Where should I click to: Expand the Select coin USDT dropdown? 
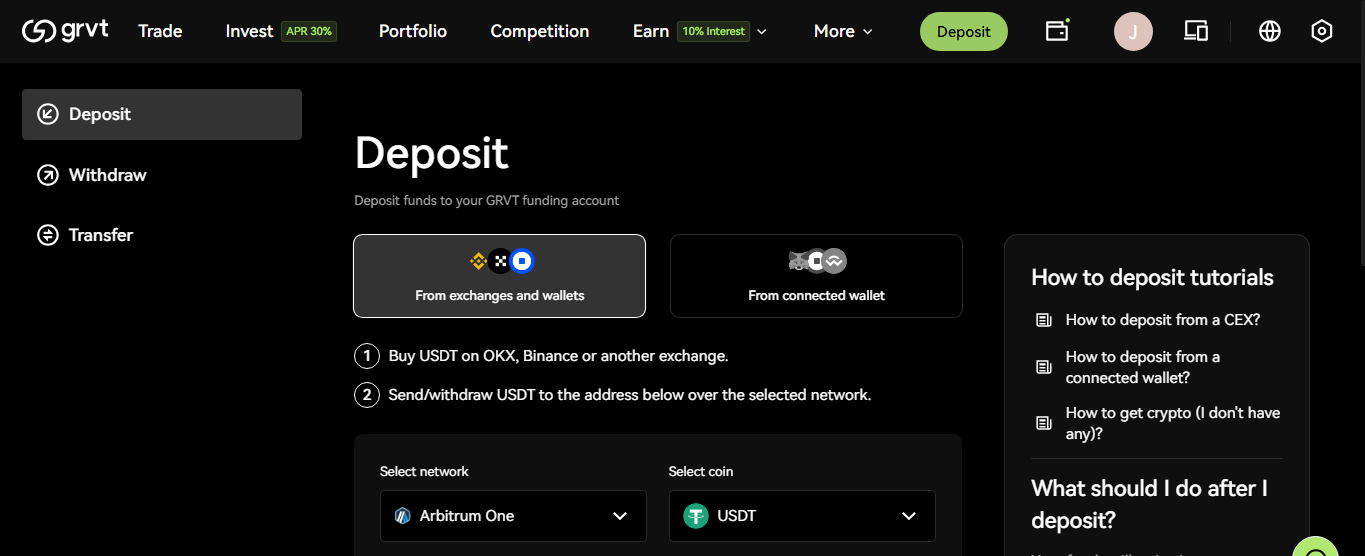[802, 516]
